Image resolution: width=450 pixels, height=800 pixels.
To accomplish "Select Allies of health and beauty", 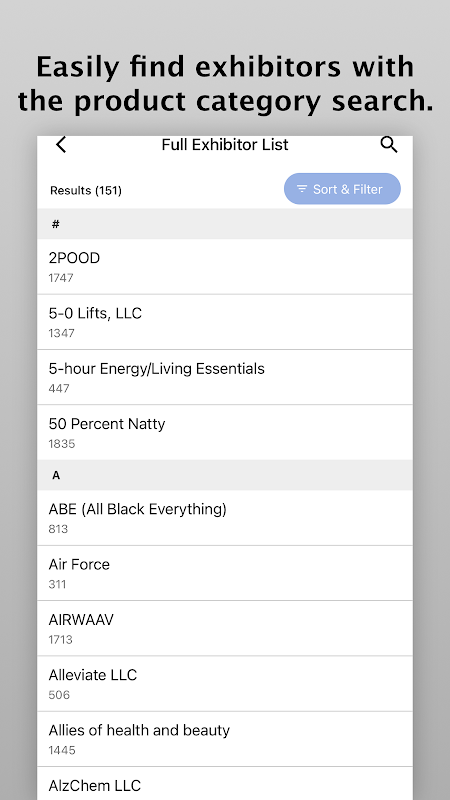I will [x=224, y=739].
